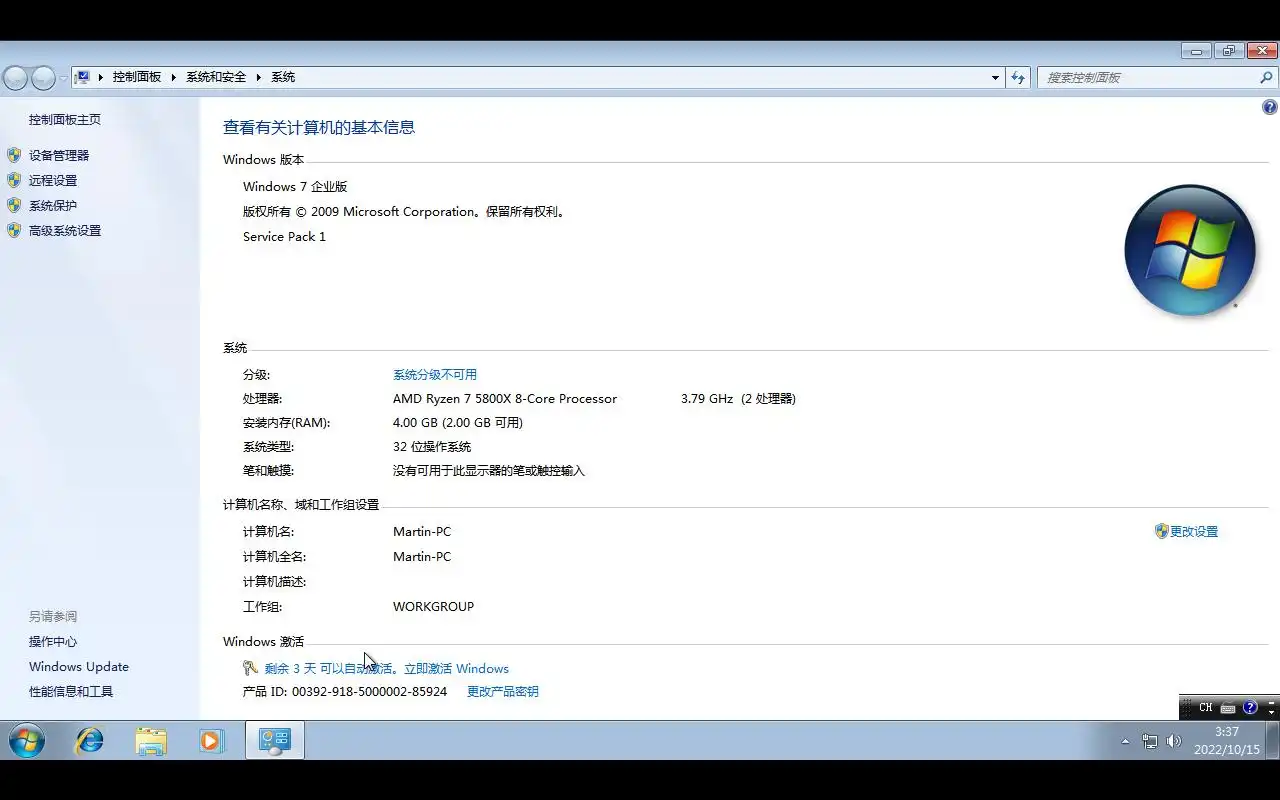Click Service Pack 1 text
The width and height of the screenshot is (1280, 800).
[284, 236]
